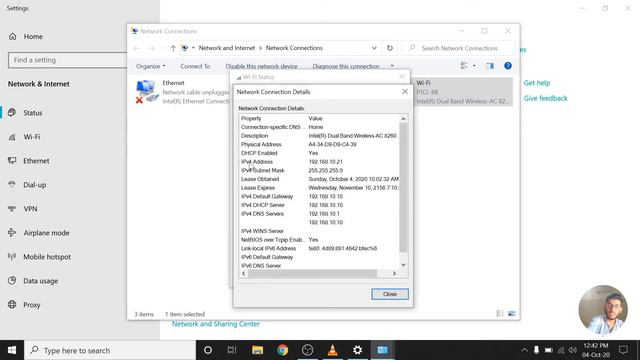Click Diagnose this connection
This screenshot has width=640, height=360.
pyautogui.click(x=346, y=66)
